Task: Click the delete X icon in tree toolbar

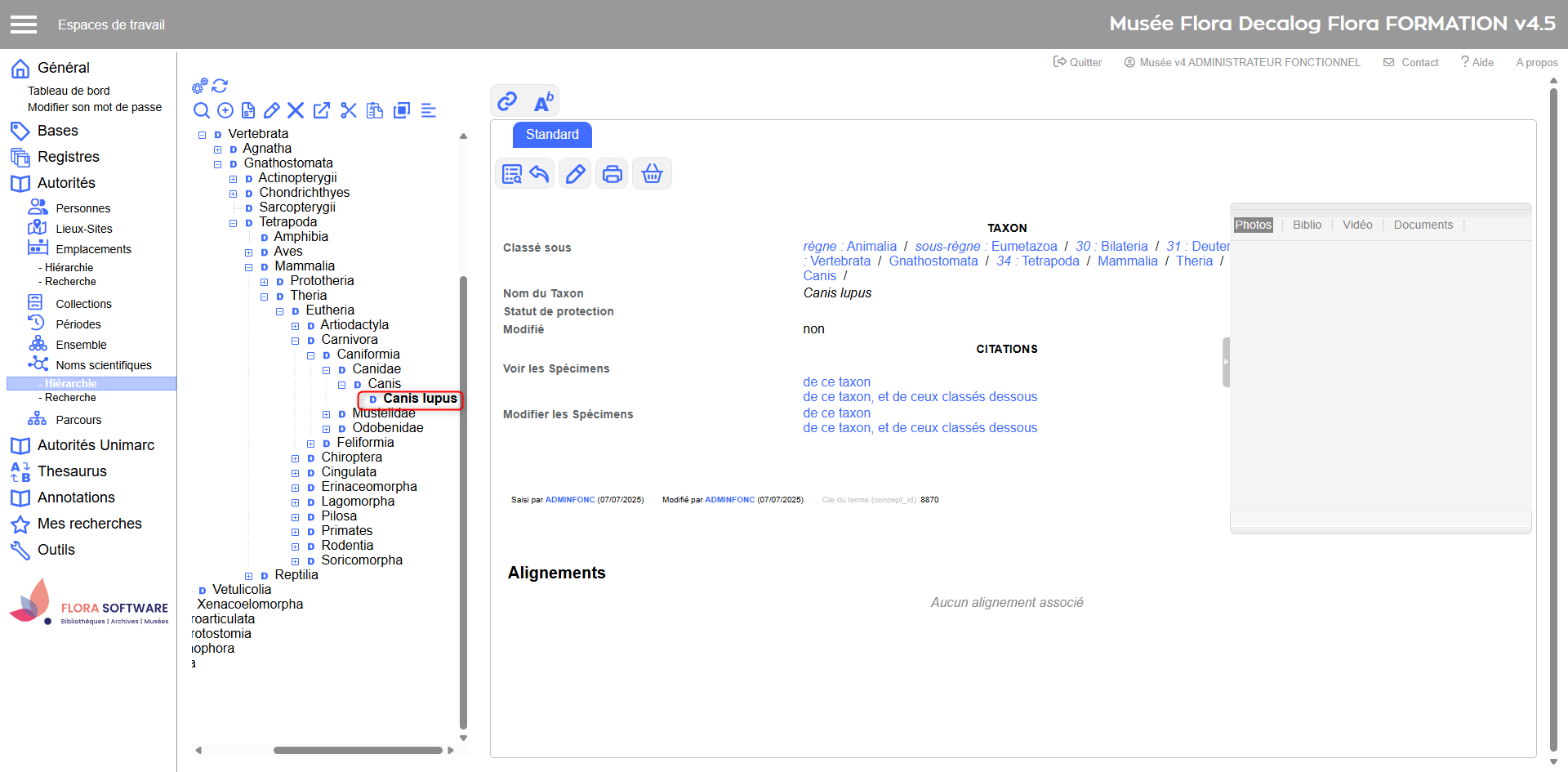Action: tap(296, 110)
